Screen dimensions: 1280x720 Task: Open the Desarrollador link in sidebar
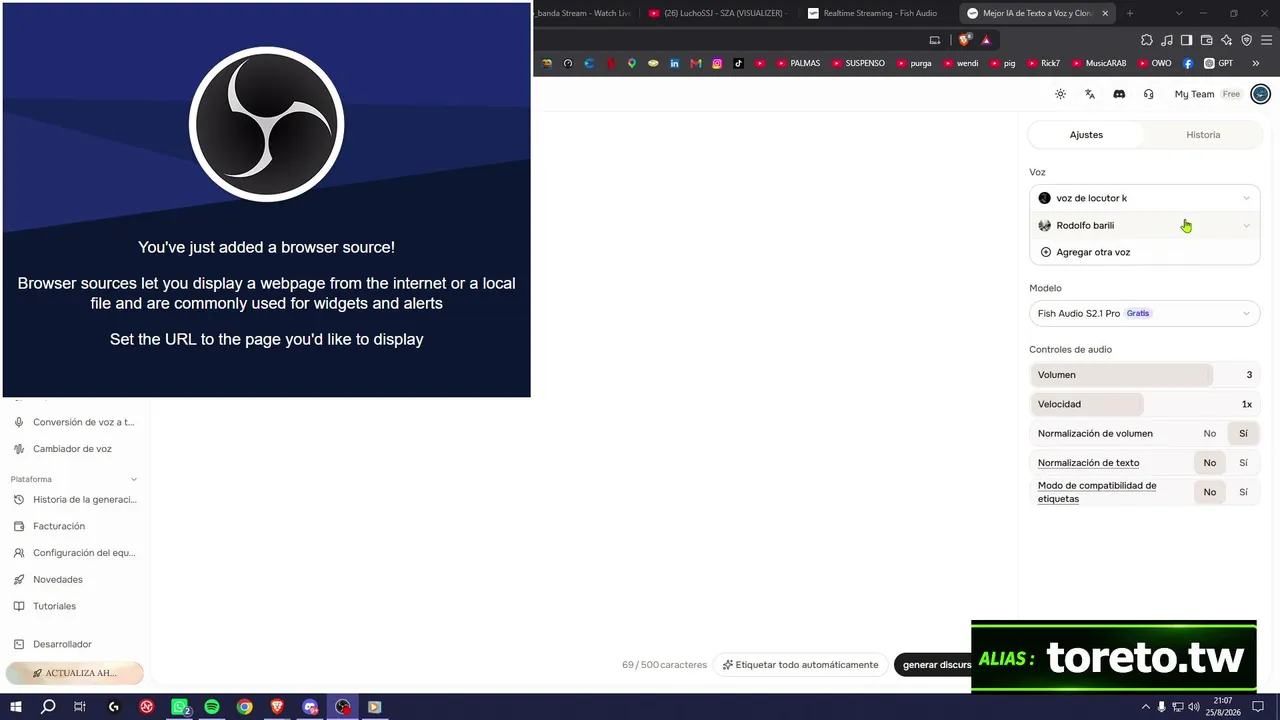[x=75, y=644]
